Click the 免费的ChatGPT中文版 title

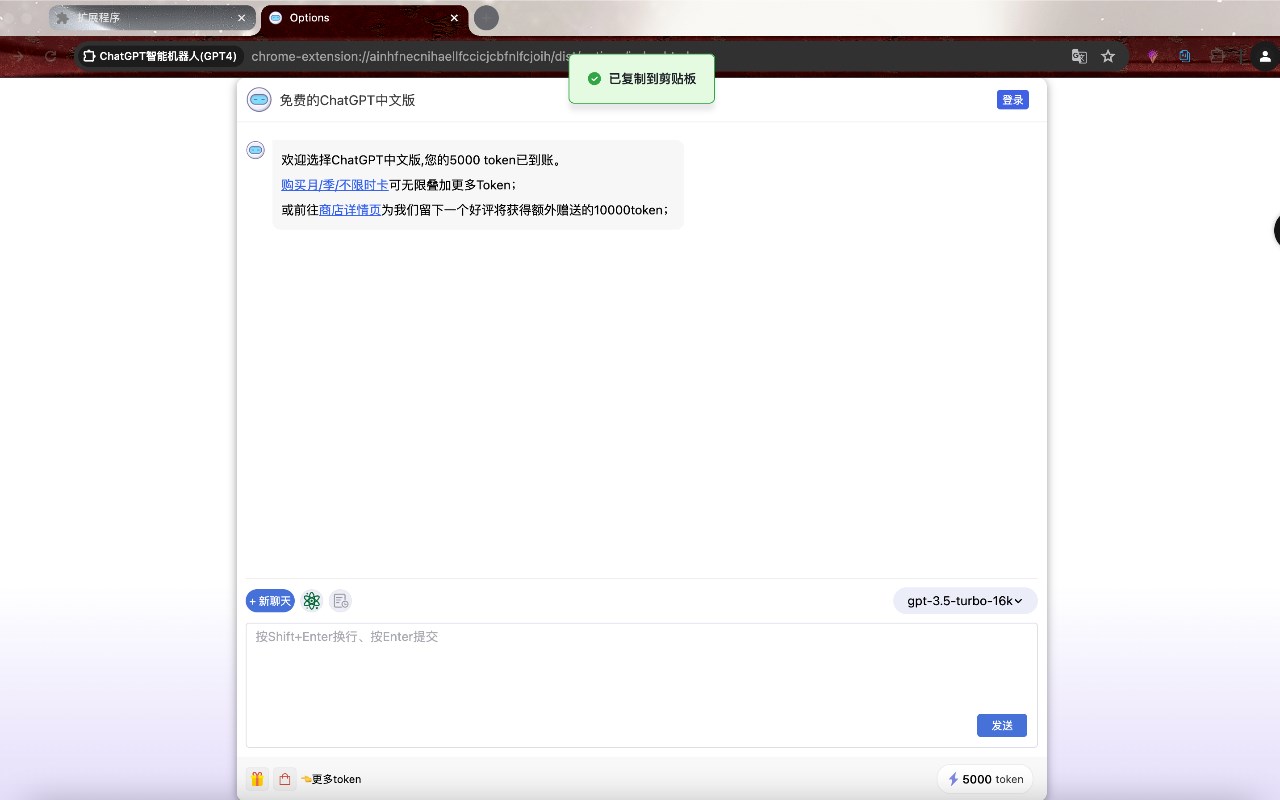[x=347, y=100]
